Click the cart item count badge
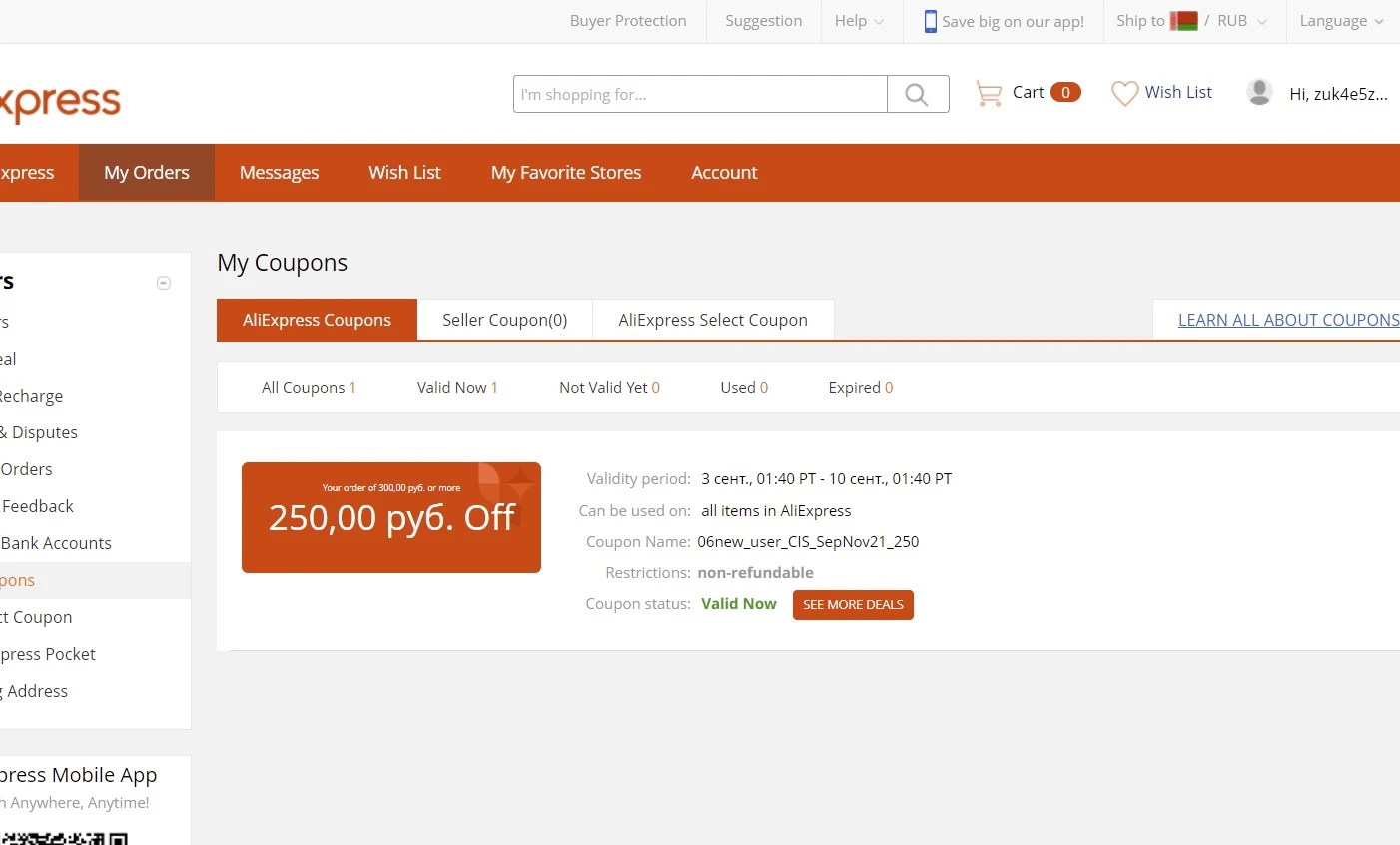 pos(1065,92)
